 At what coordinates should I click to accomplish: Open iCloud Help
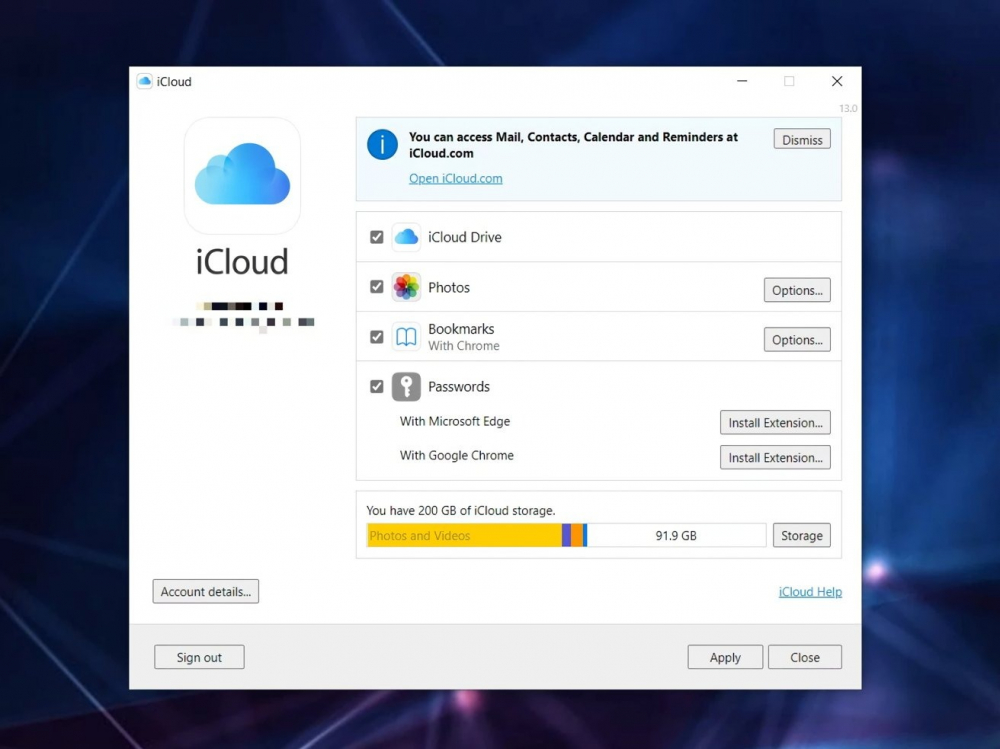coord(810,591)
